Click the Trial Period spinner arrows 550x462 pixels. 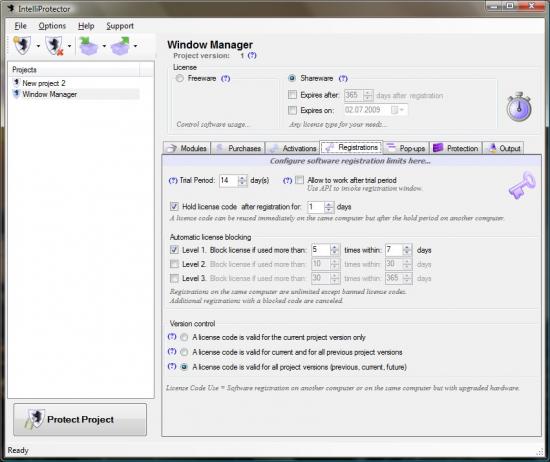[242, 181]
